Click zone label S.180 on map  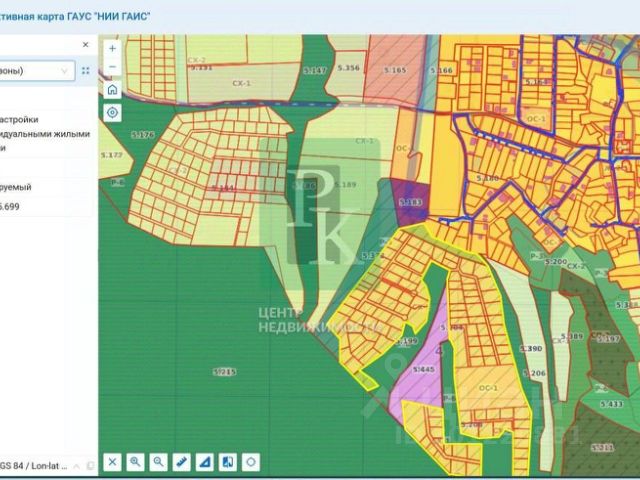coord(487,178)
